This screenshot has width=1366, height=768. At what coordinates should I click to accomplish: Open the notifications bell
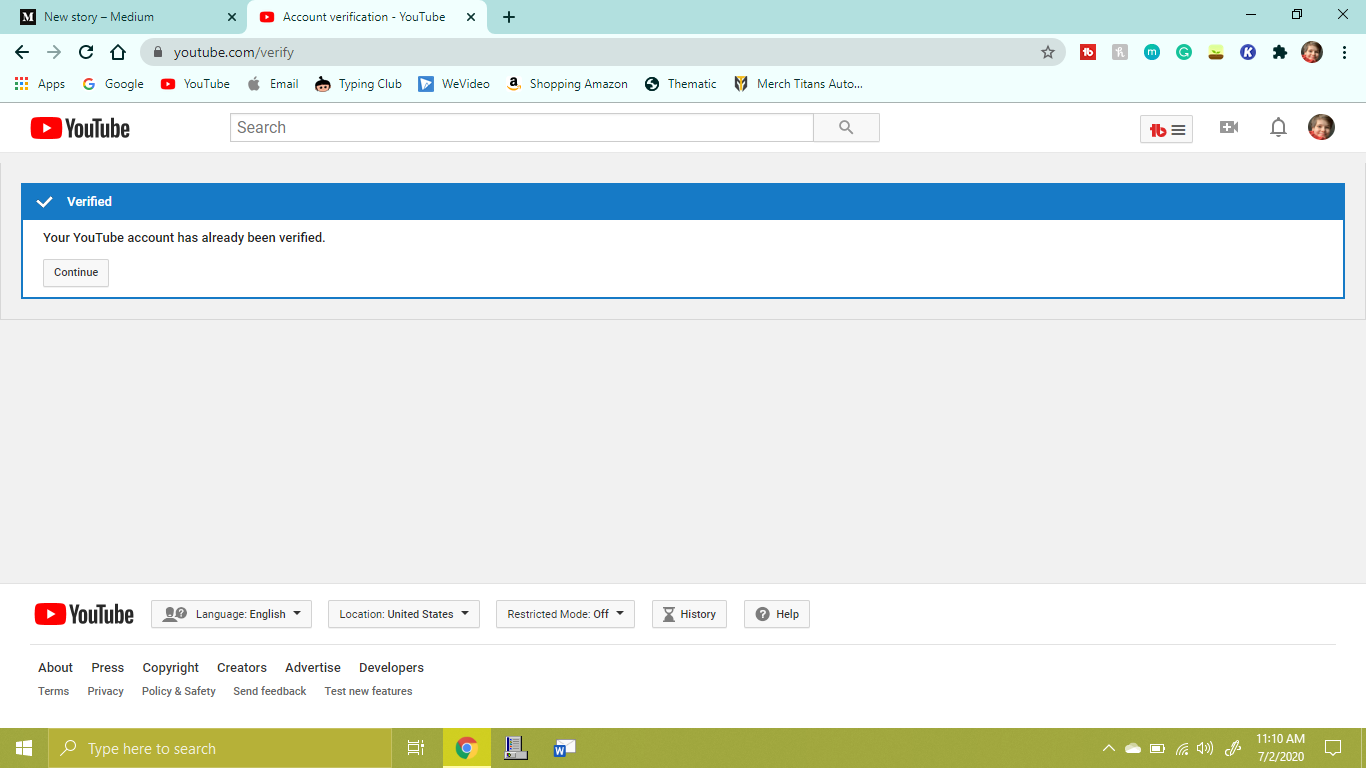(x=1278, y=127)
